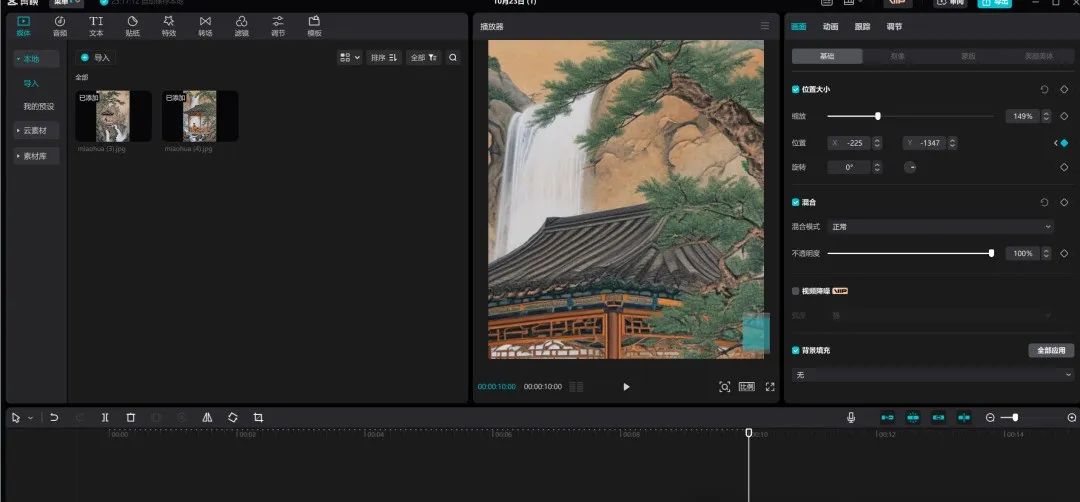The width and height of the screenshot is (1080, 502).
Task: Select the miaohua (4).jpg thumbnail
Action: 200,116
